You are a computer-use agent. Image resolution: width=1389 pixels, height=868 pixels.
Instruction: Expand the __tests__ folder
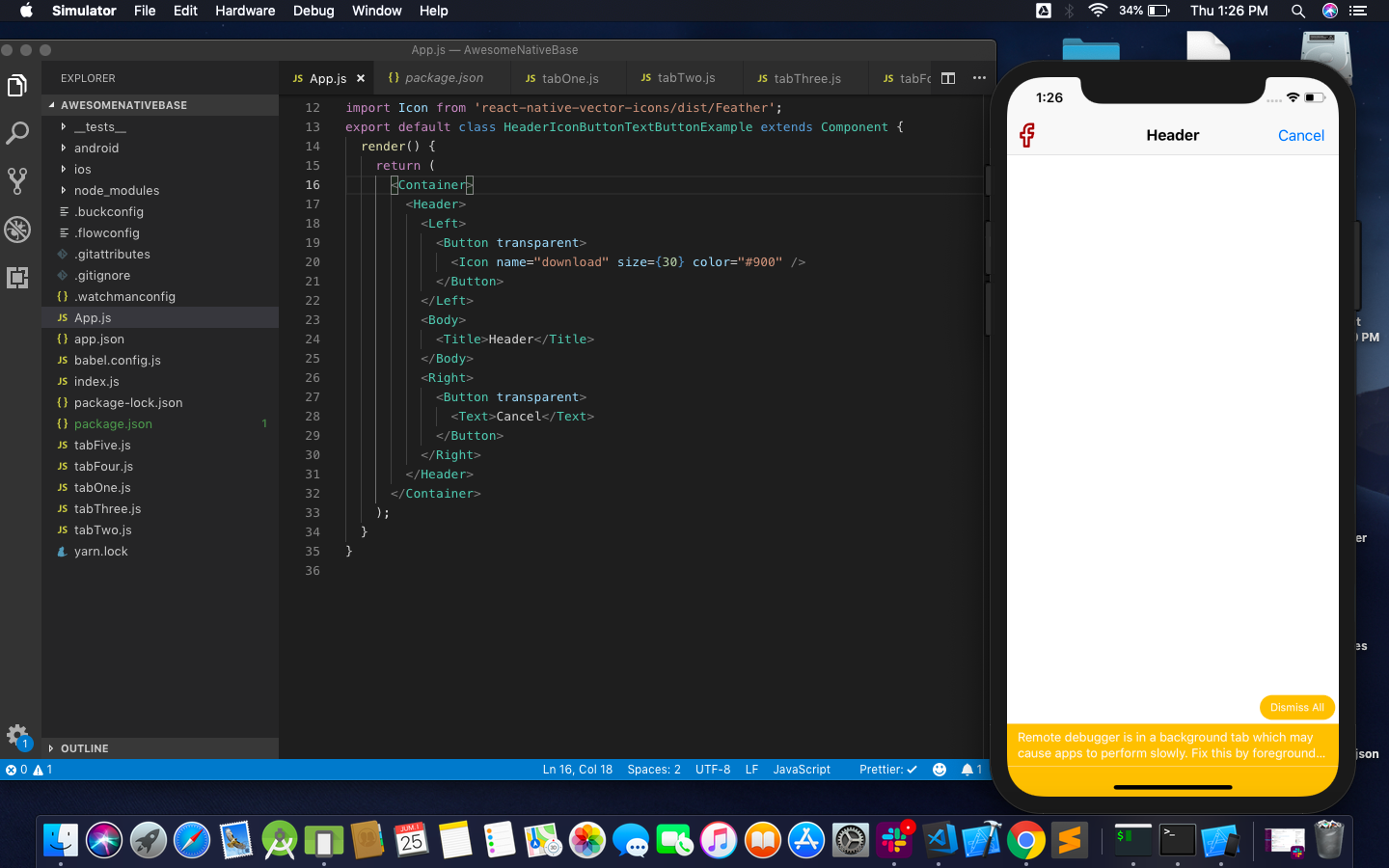click(x=160, y=126)
